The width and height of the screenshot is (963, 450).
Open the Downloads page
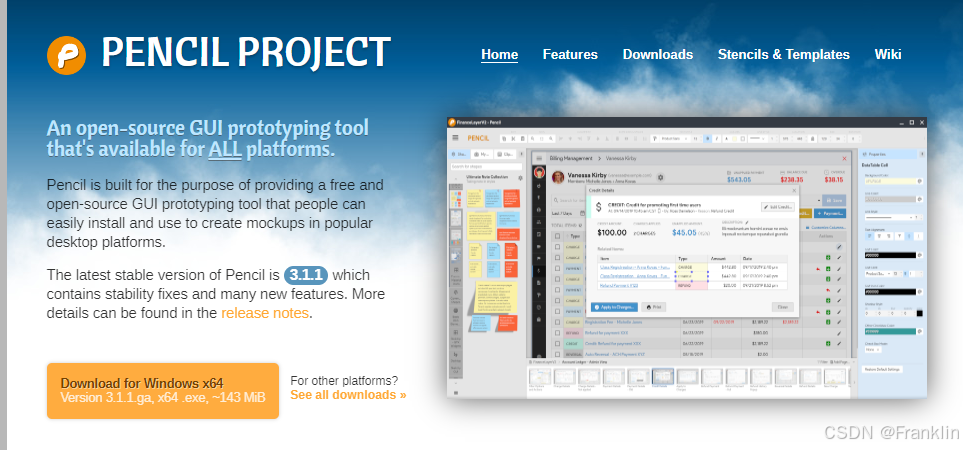[x=658, y=55]
